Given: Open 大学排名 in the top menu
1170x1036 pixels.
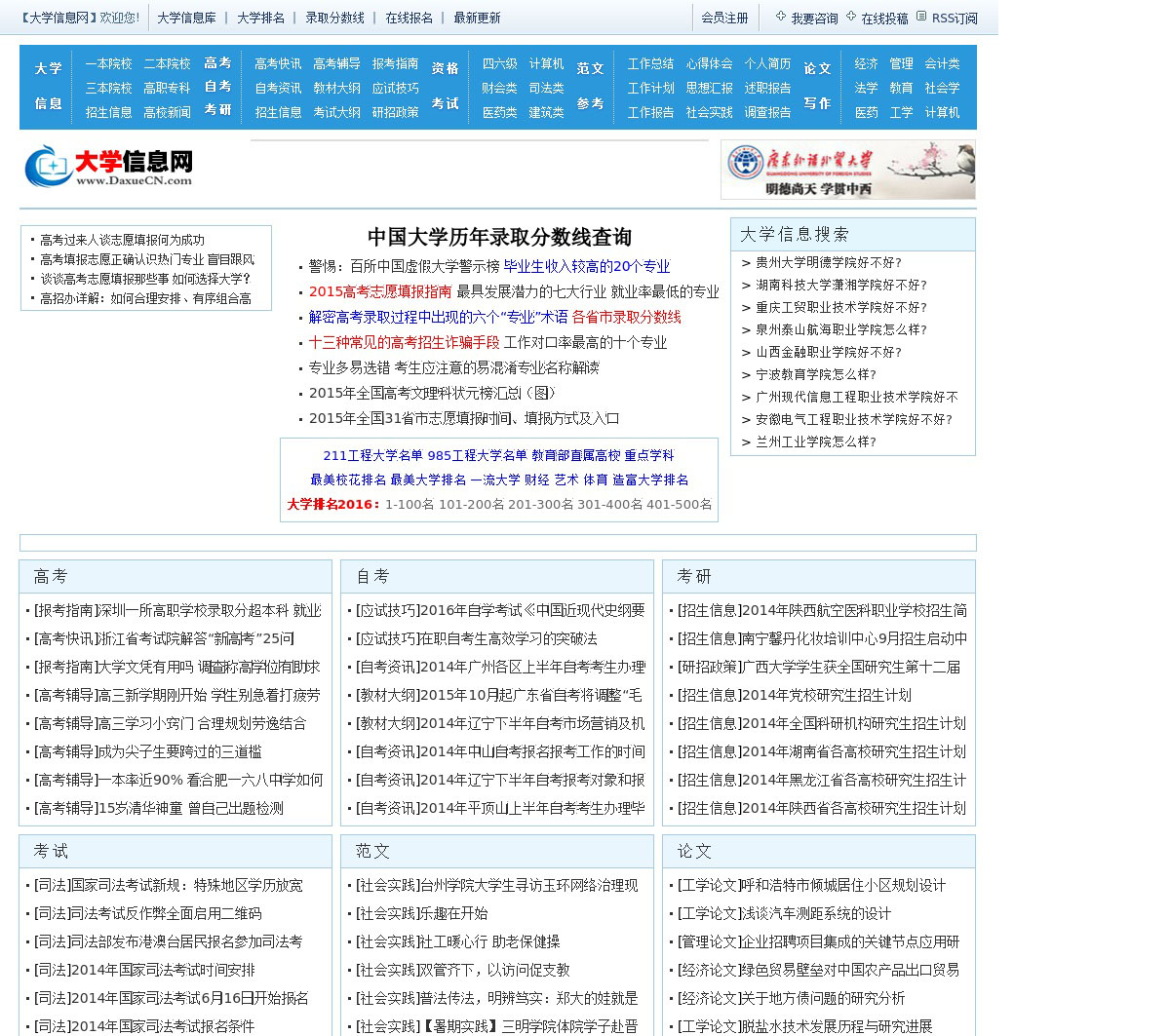Looking at the screenshot, I should click(260, 18).
